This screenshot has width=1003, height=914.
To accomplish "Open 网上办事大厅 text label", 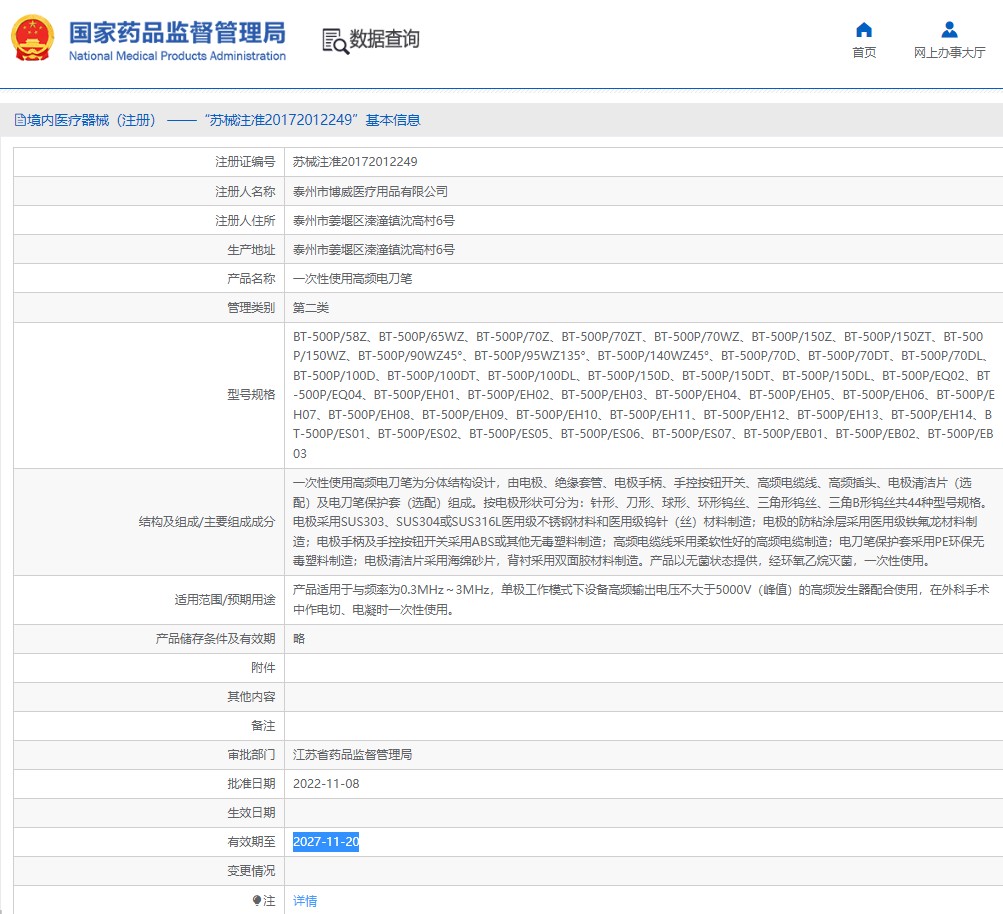I will [949, 53].
